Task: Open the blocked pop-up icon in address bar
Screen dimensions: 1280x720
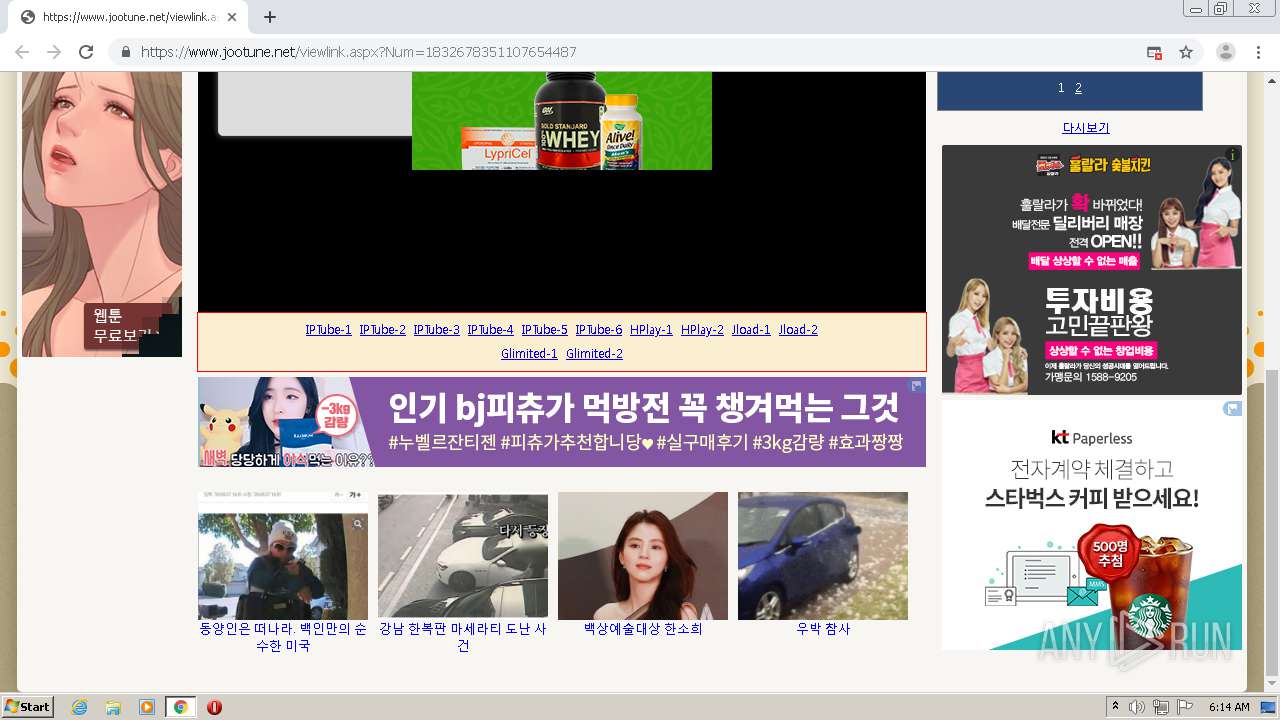Action: tap(1154, 52)
